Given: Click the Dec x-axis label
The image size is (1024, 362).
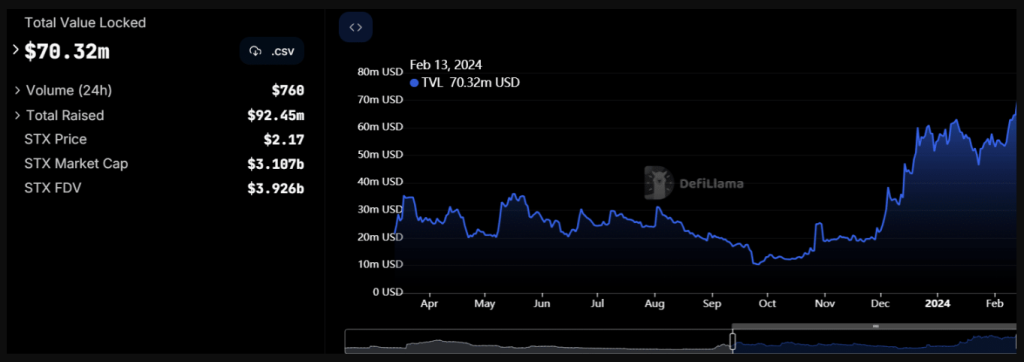Looking at the screenshot, I should [881, 304].
